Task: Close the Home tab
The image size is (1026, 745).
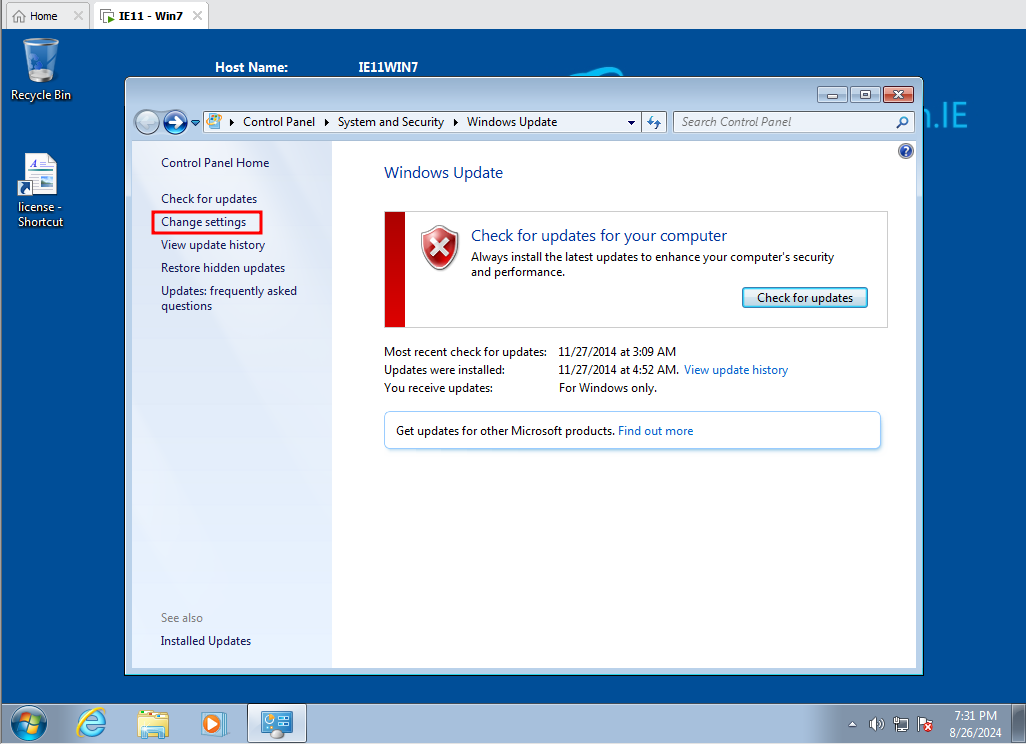Action: [x=79, y=15]
